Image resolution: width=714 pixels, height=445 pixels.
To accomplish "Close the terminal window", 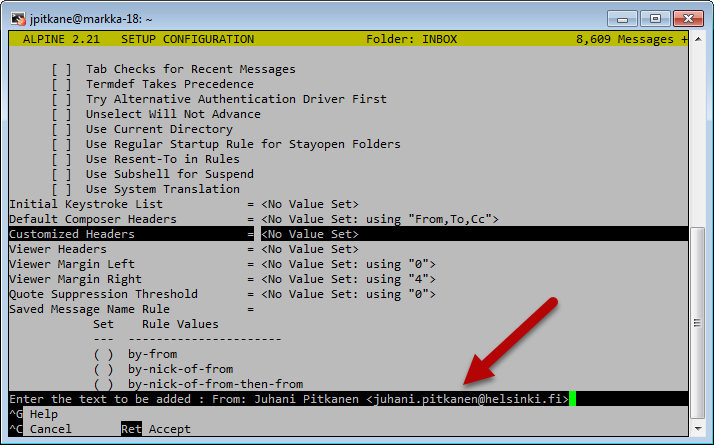I will [x=688, y=19].
